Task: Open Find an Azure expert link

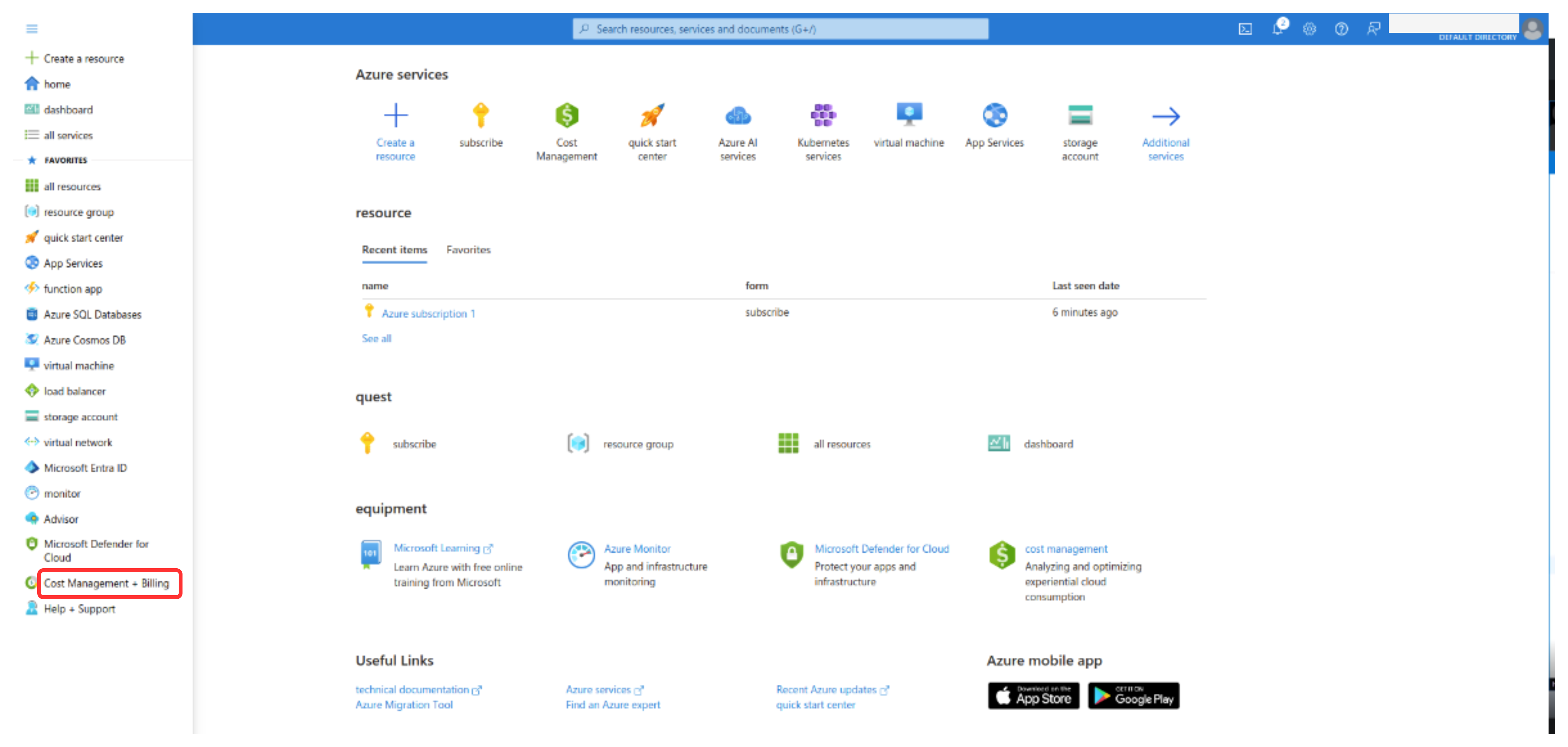Action: pyautogui.click(x=612, y=704)
